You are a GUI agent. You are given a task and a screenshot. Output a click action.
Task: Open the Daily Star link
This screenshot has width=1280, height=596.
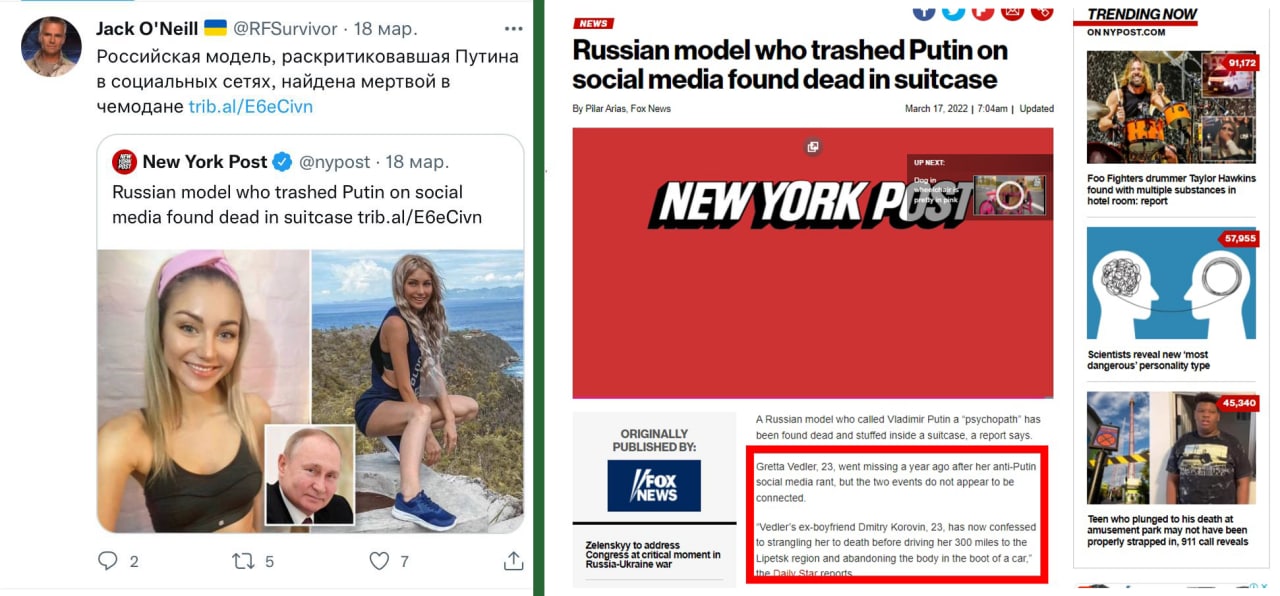point(796,573)
